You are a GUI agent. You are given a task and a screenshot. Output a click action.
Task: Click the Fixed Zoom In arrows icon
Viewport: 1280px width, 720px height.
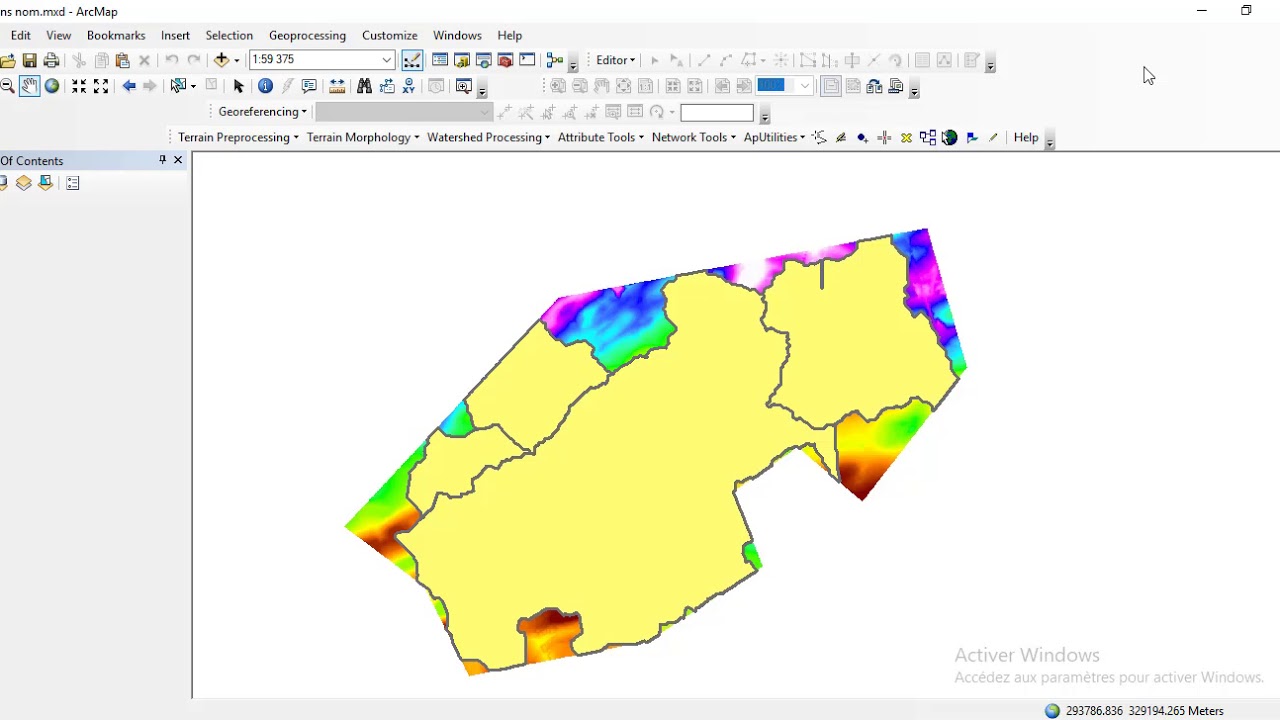tap(79, 86)
